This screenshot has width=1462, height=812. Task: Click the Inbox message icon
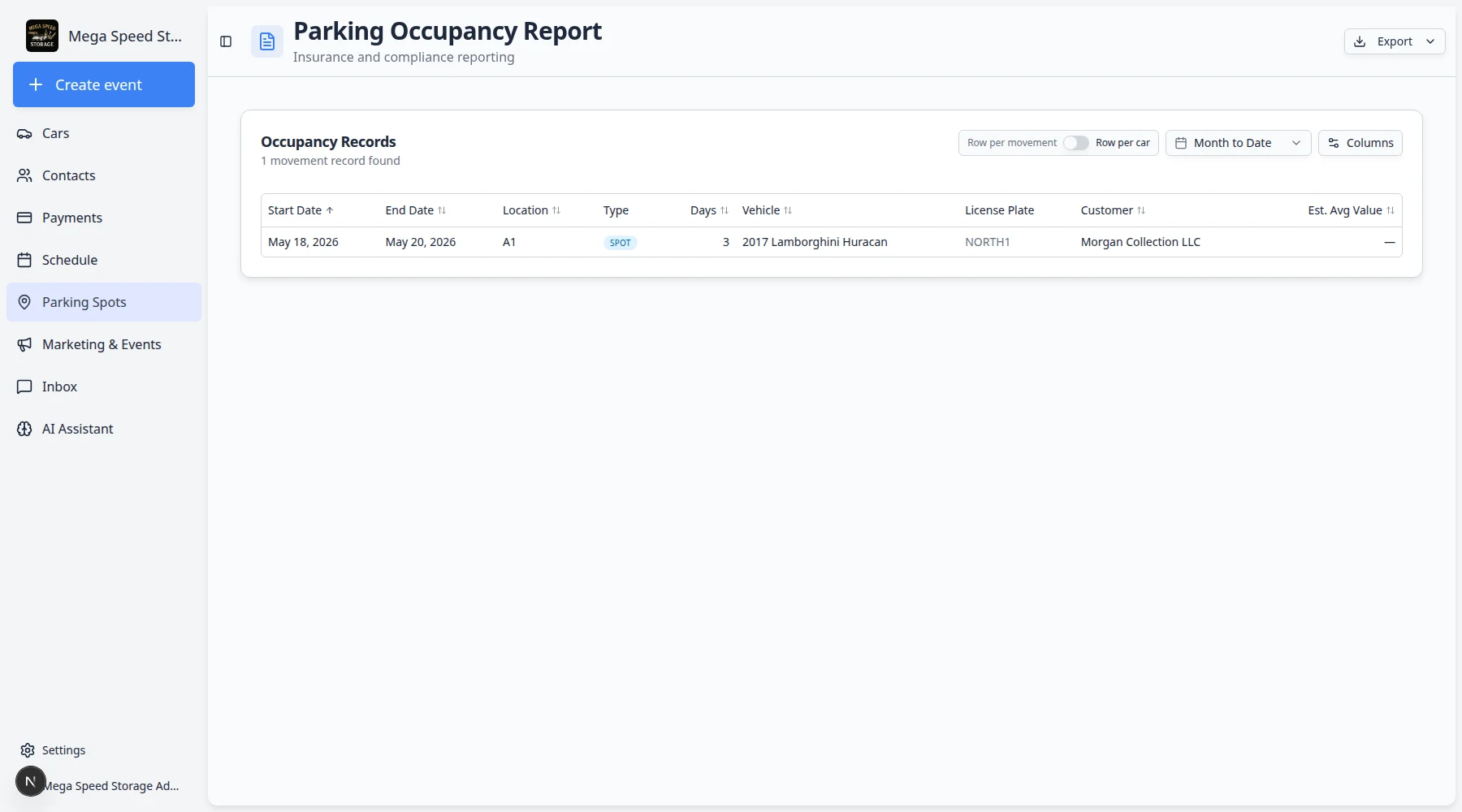(24, 387)
